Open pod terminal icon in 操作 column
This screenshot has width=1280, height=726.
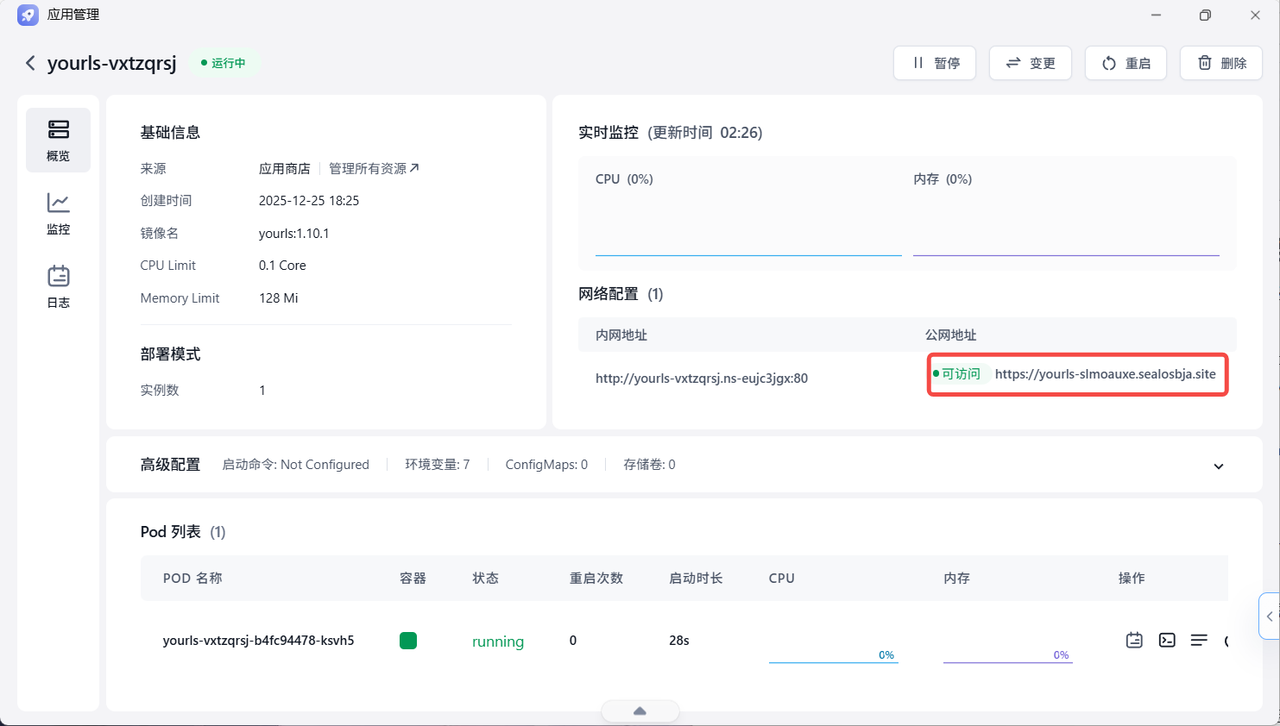(1167, 640)
